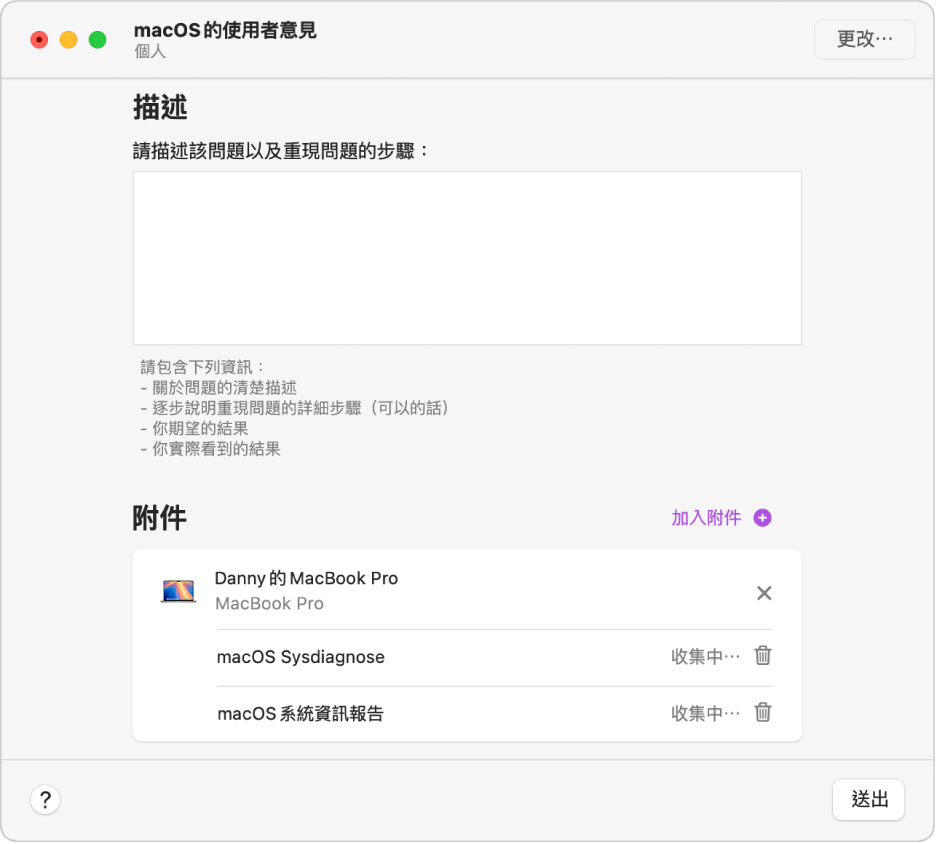The width and height of the screenshot is (937, 844).
Task: Delete the macOS 系統資訊報告 attachment trash icon
Action: (x=763, y=712)
